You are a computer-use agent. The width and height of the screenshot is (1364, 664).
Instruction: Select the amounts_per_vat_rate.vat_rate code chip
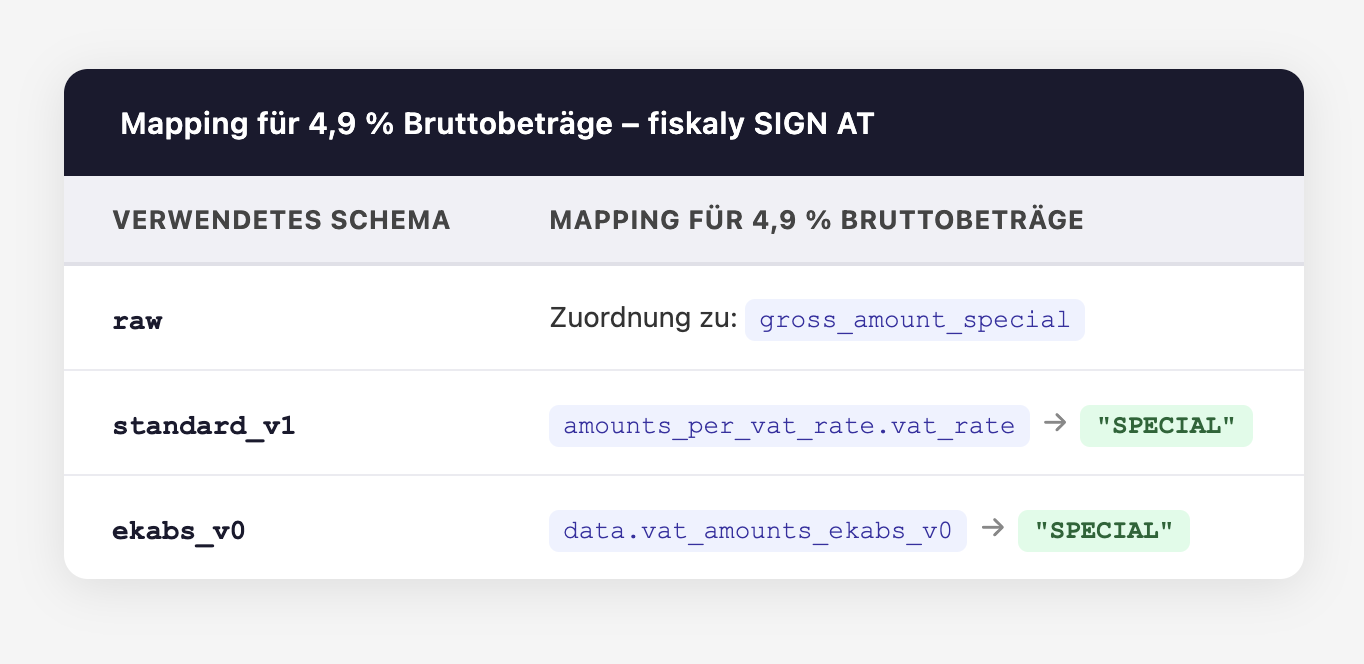click(x=789, y=425)
